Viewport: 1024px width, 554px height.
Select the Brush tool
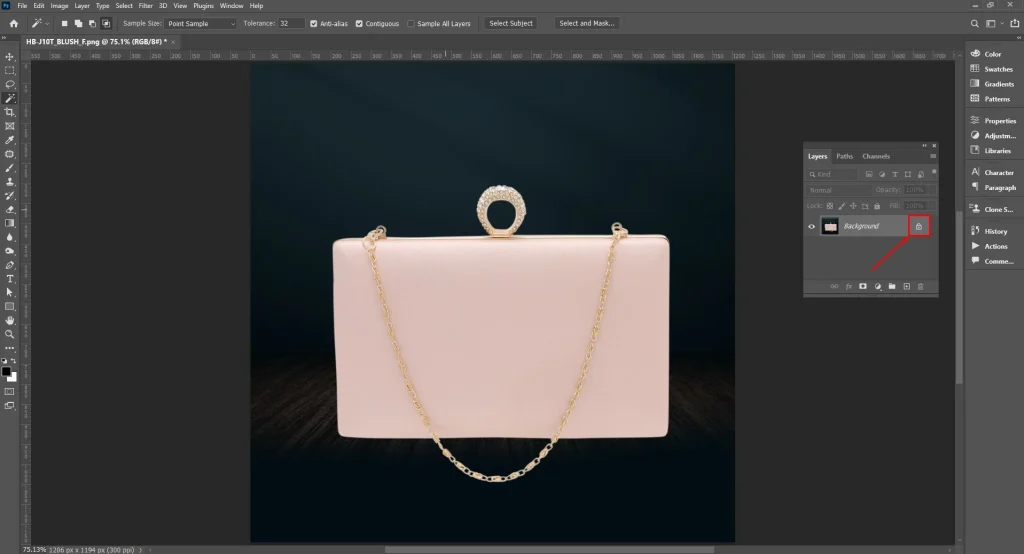coord(10,168)
